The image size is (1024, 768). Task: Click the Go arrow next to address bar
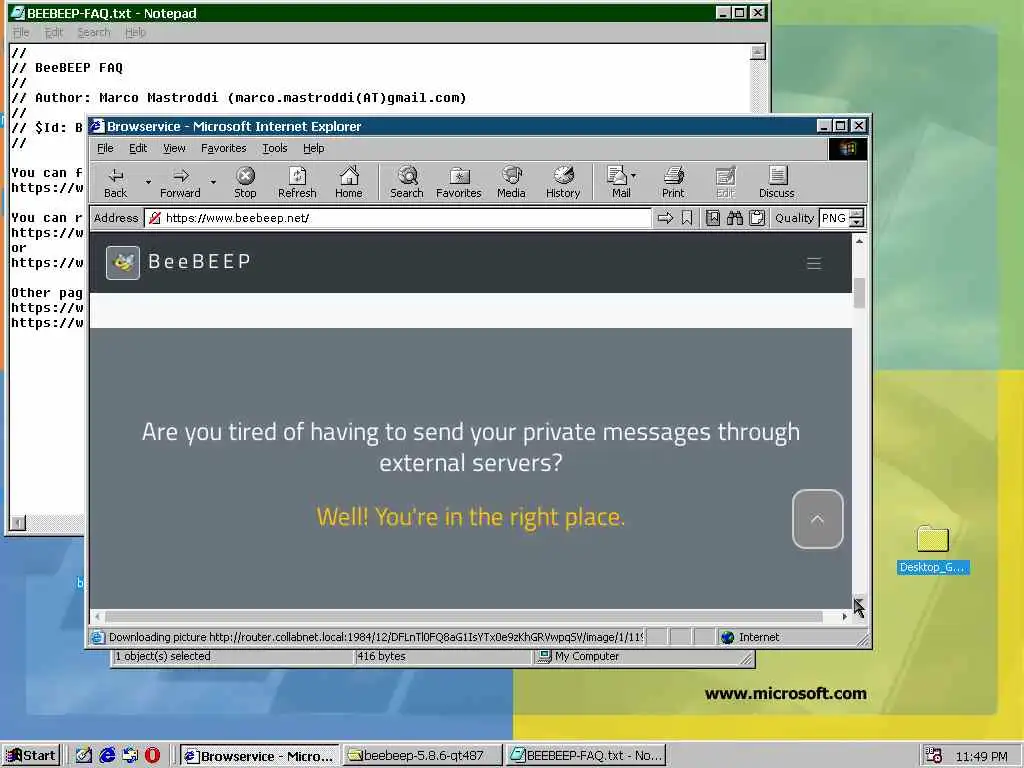click(x=665, y=218)
